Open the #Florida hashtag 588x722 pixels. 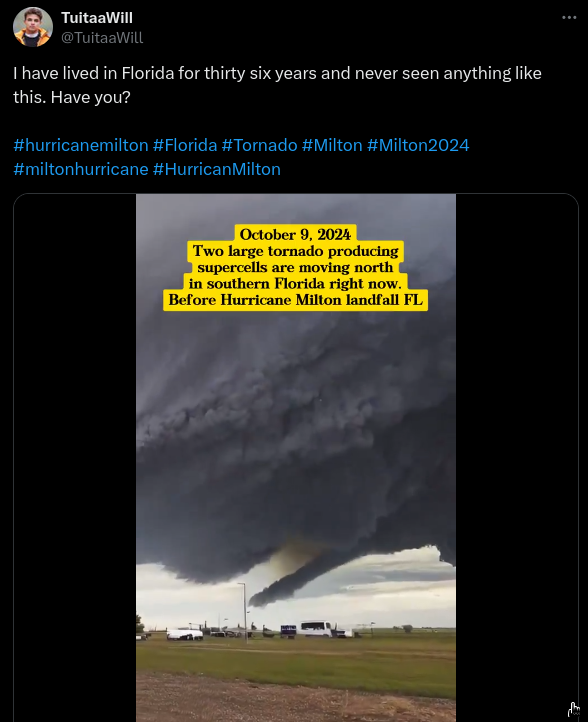(x=185, y=145)
